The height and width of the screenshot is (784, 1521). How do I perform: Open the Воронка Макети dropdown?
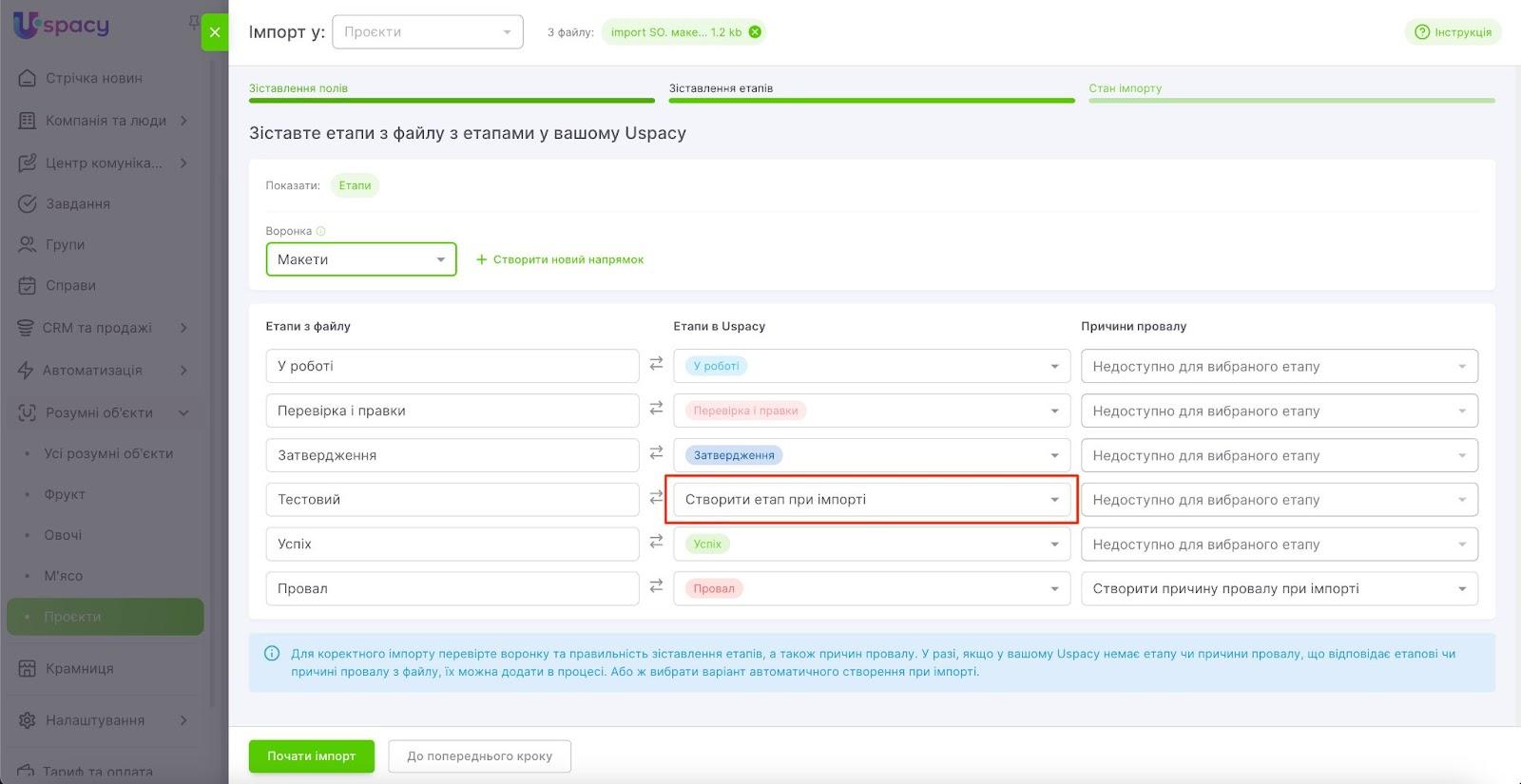[x=361, y=259]
